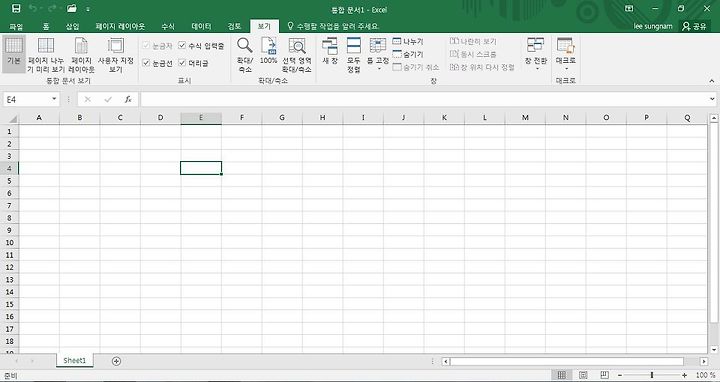Select row 10 header
The image size is (720, 382).
[9, 242]
